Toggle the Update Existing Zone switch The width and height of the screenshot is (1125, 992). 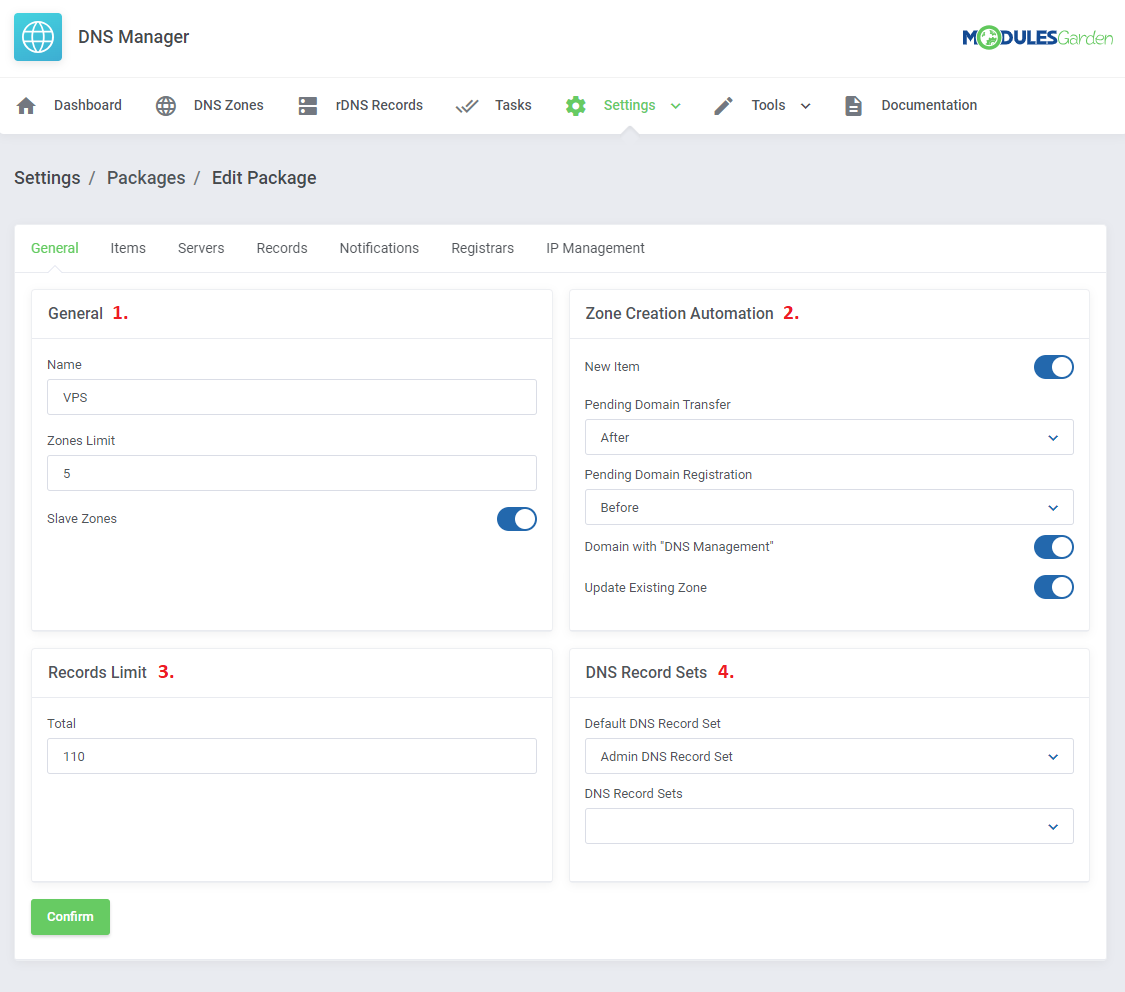point(1053,587)
